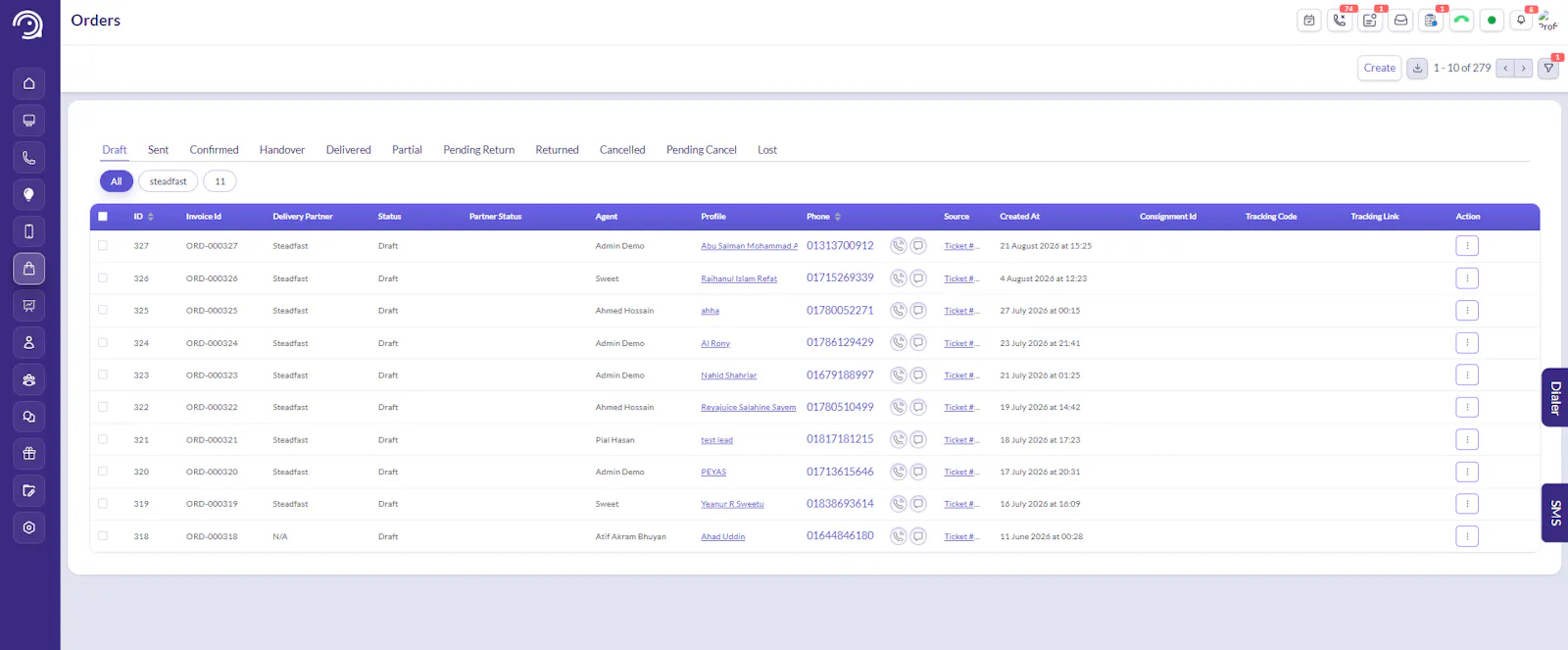Open the group users icon in the sidebar
The height and width of the screenshot is (650, 1568).
pyautogui.click(x=28, y=379)
